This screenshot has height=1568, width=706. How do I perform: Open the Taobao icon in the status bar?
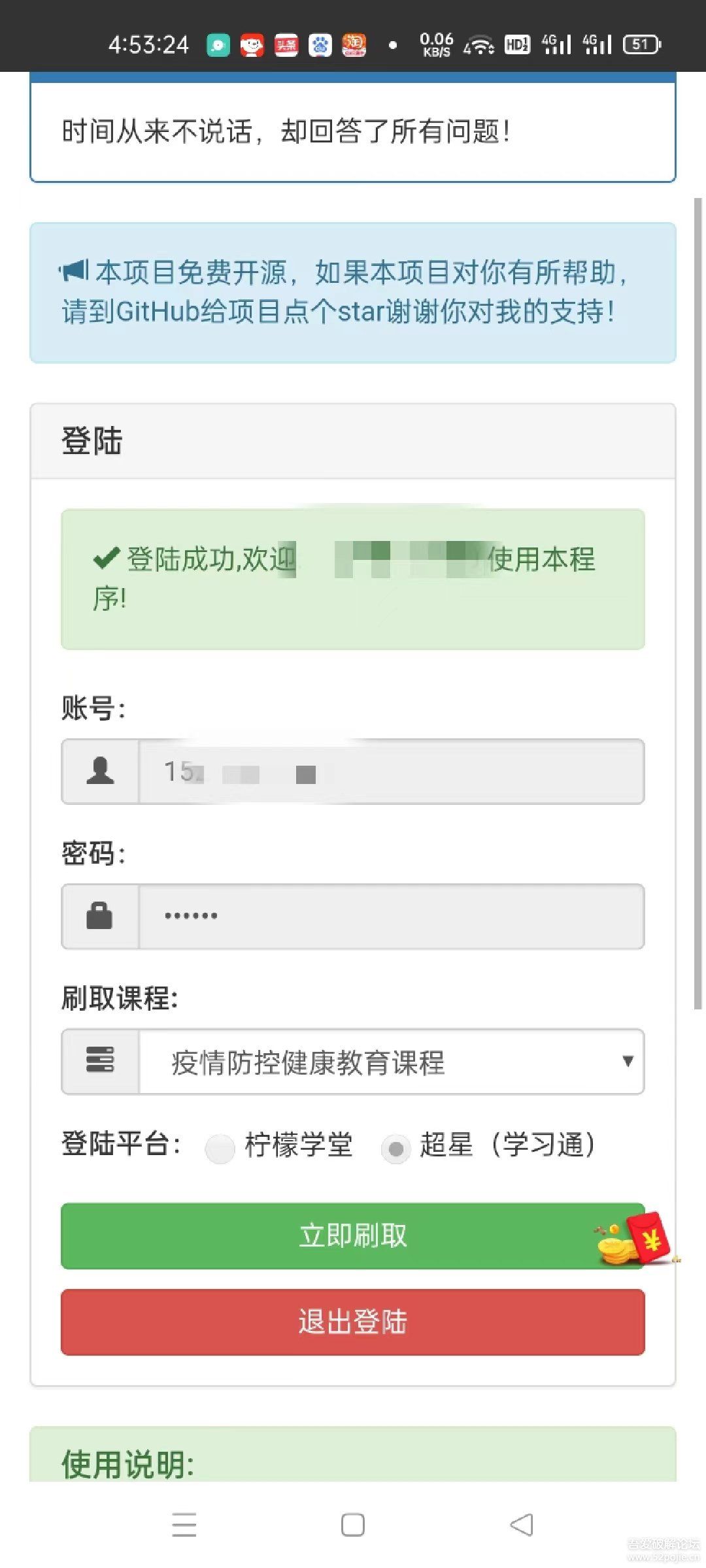pyautogui.click(x=353, y=44)
